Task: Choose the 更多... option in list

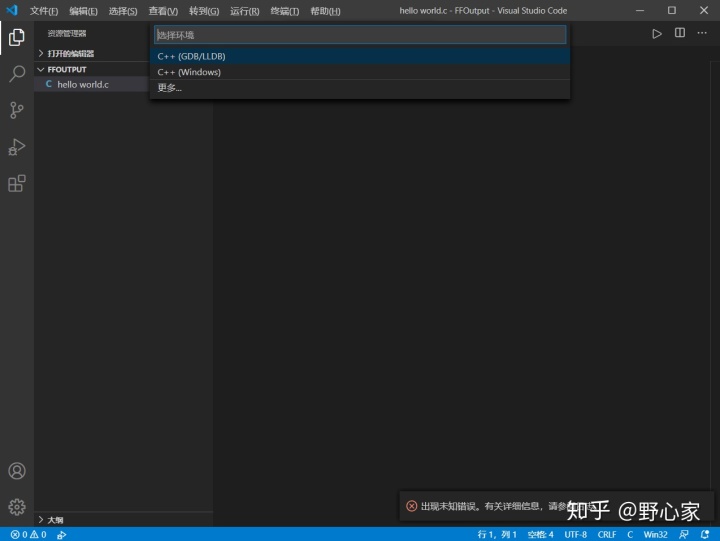Action: [360, 88]
